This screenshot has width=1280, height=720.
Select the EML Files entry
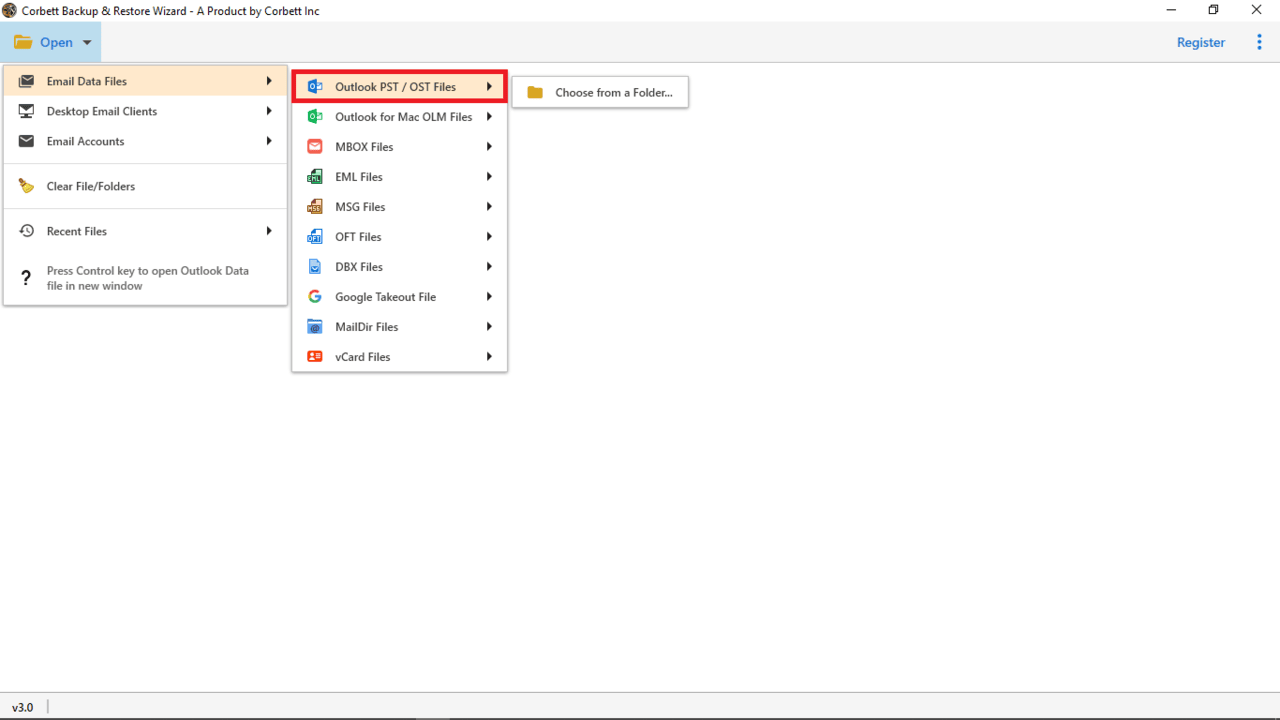coord(400,177)
